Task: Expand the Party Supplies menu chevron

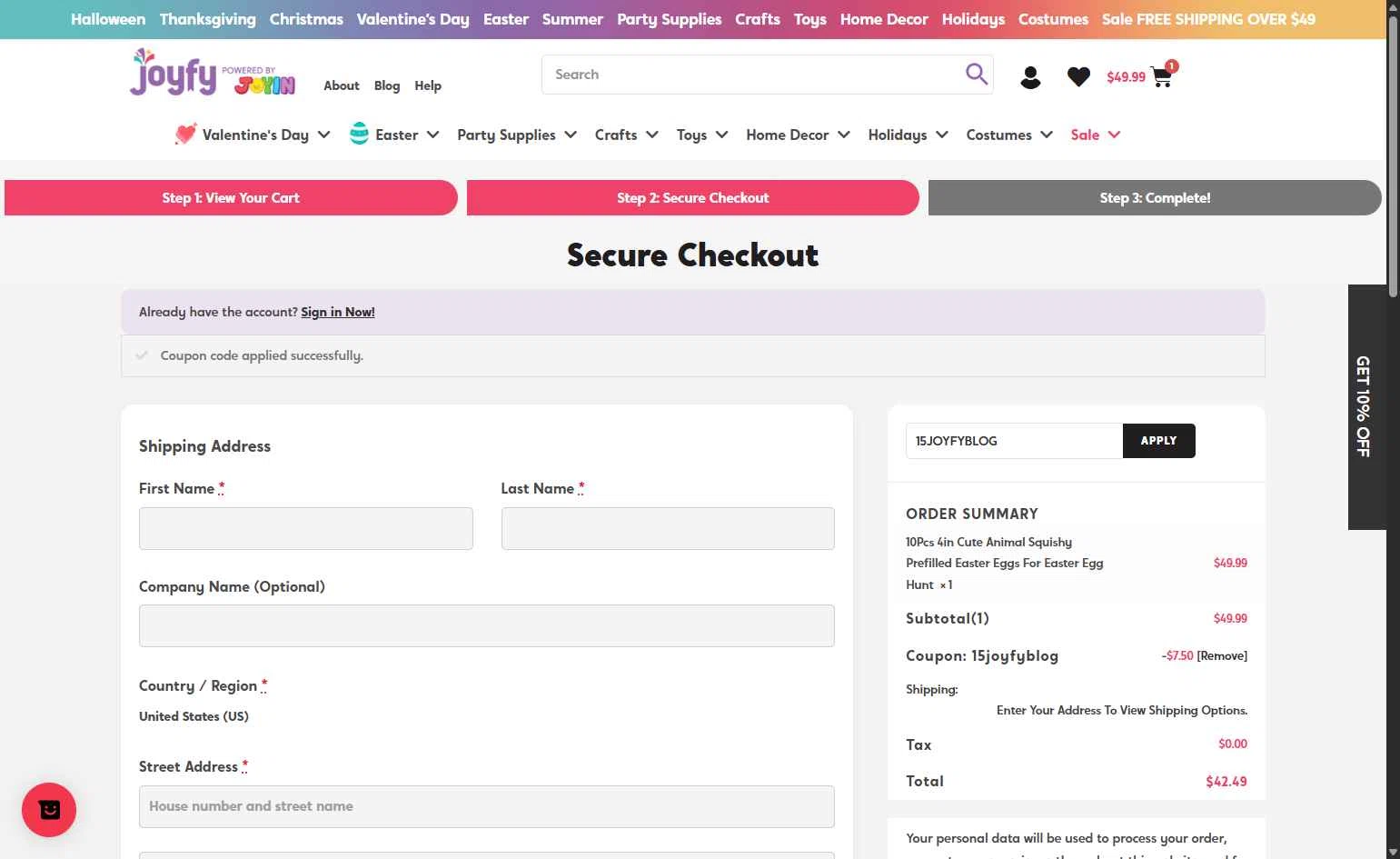Action: tap(571, 135)
